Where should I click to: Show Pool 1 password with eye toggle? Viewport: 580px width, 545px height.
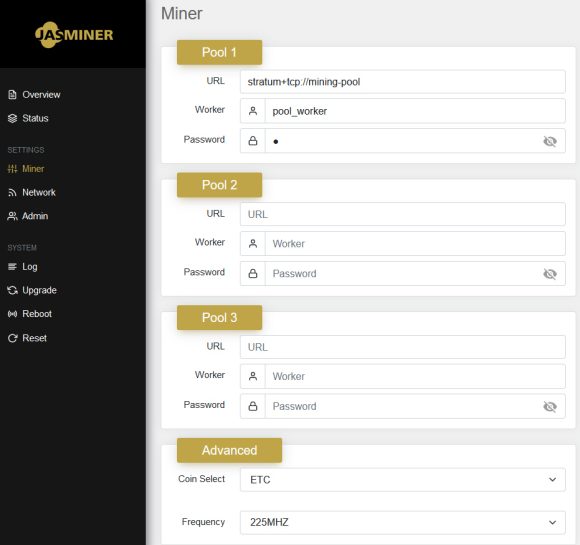click(550, 141)
